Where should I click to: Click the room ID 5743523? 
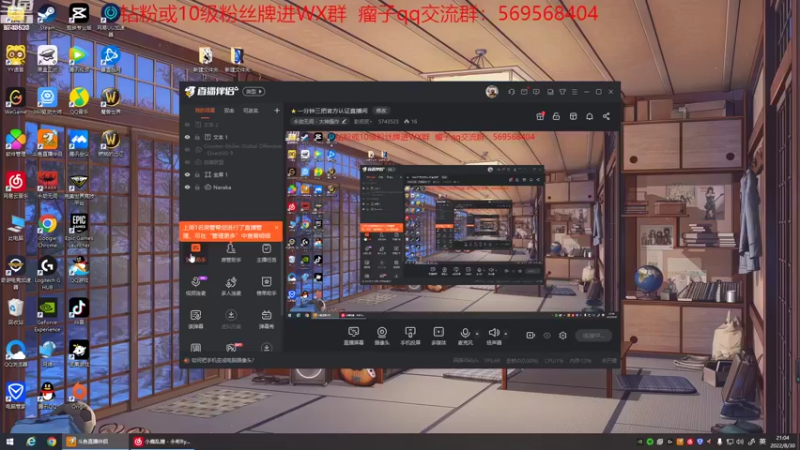(x=388, y=122)
